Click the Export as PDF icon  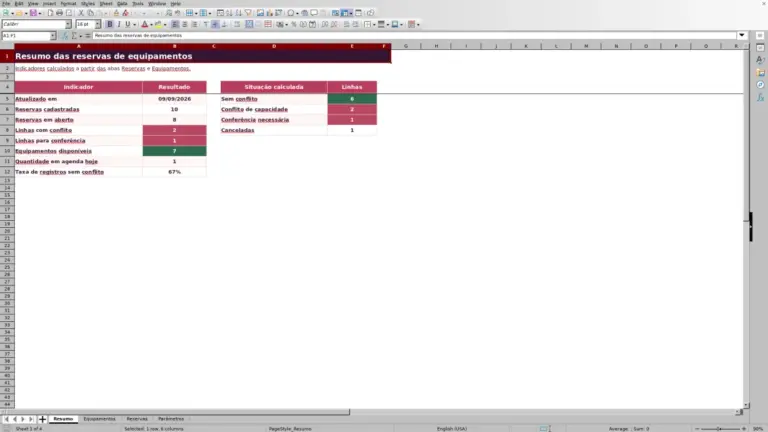pos(50,13)
